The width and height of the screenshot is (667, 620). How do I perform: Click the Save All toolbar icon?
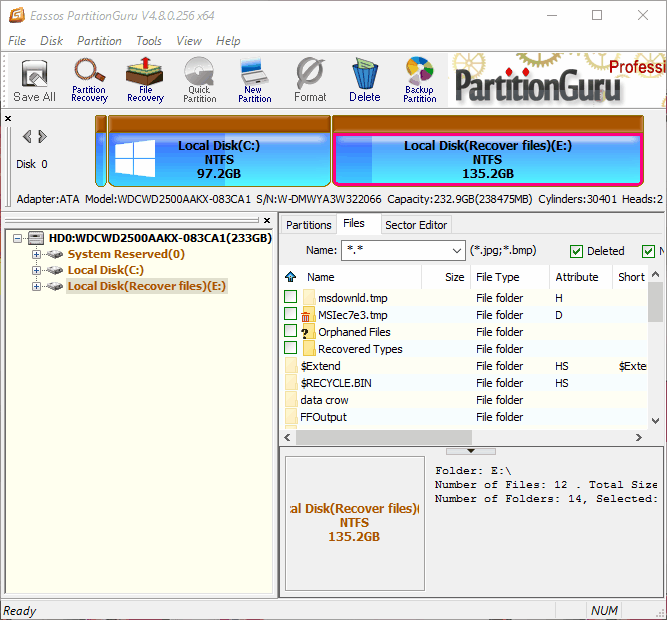point(34,80)
